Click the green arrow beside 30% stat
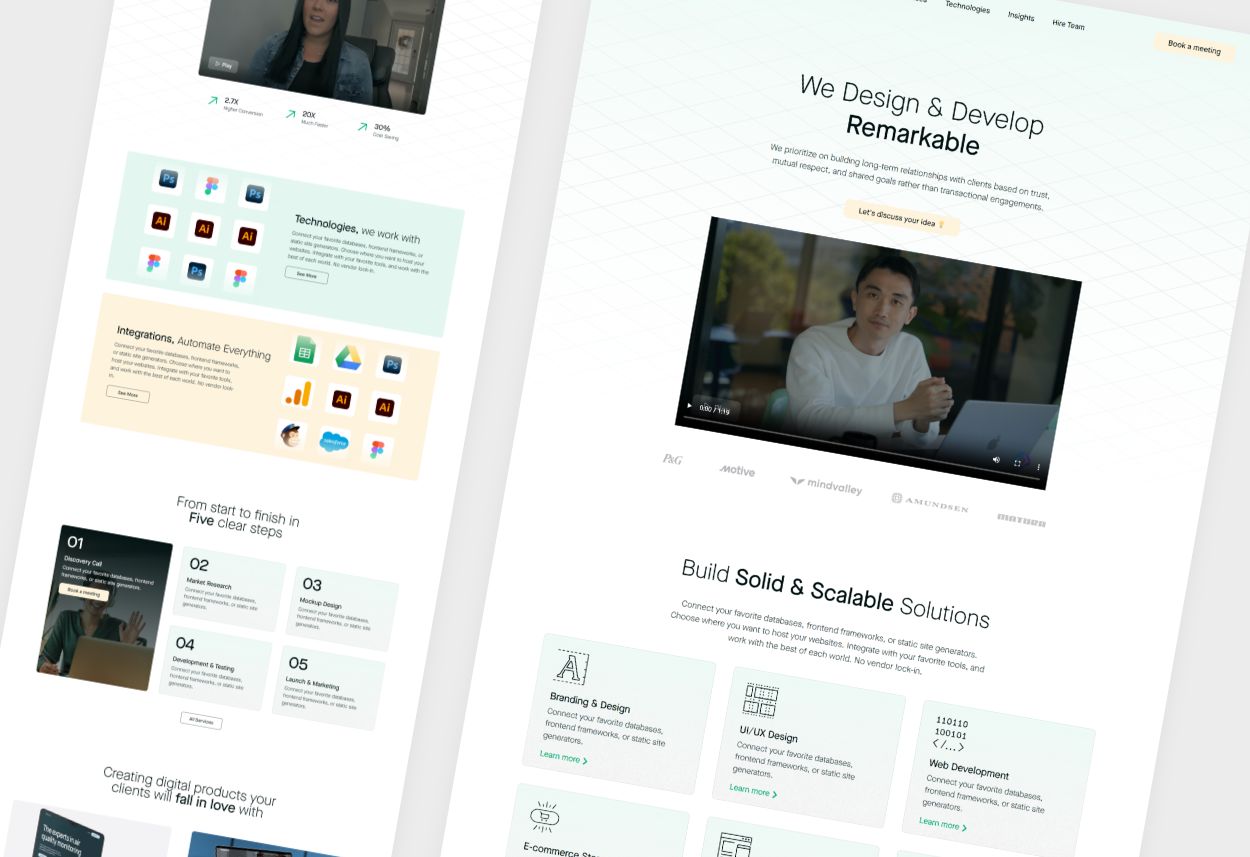 pos(363,126)
